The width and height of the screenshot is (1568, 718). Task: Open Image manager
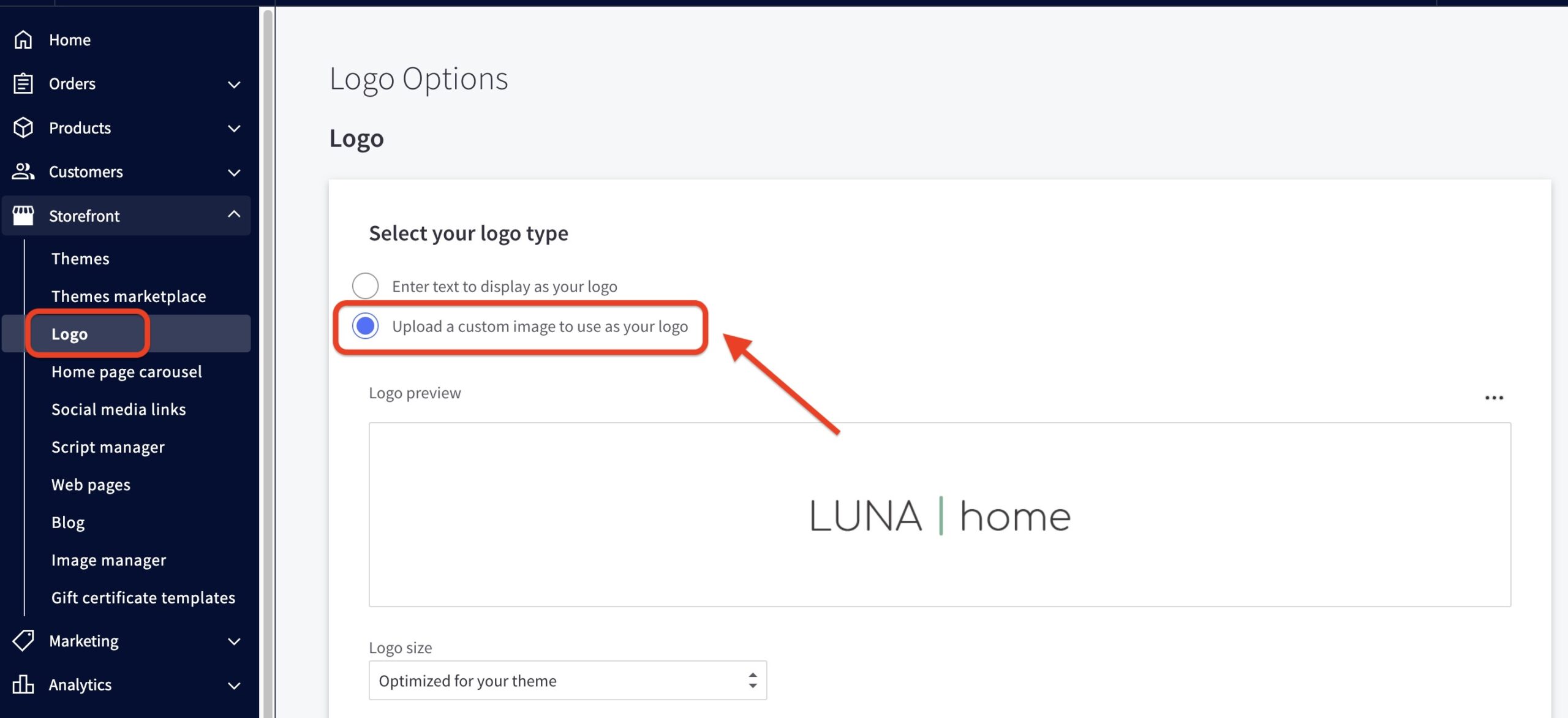(x=108, y=559)
